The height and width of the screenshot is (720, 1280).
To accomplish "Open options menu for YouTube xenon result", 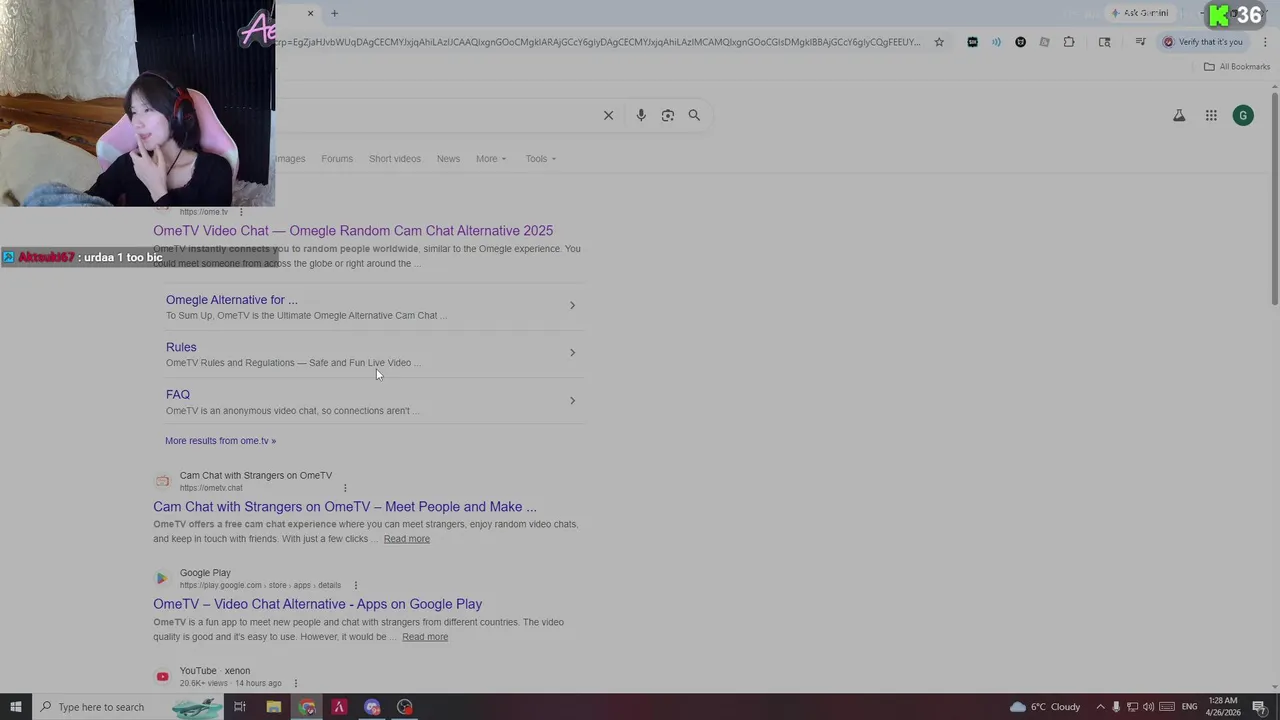I will 295,683.
